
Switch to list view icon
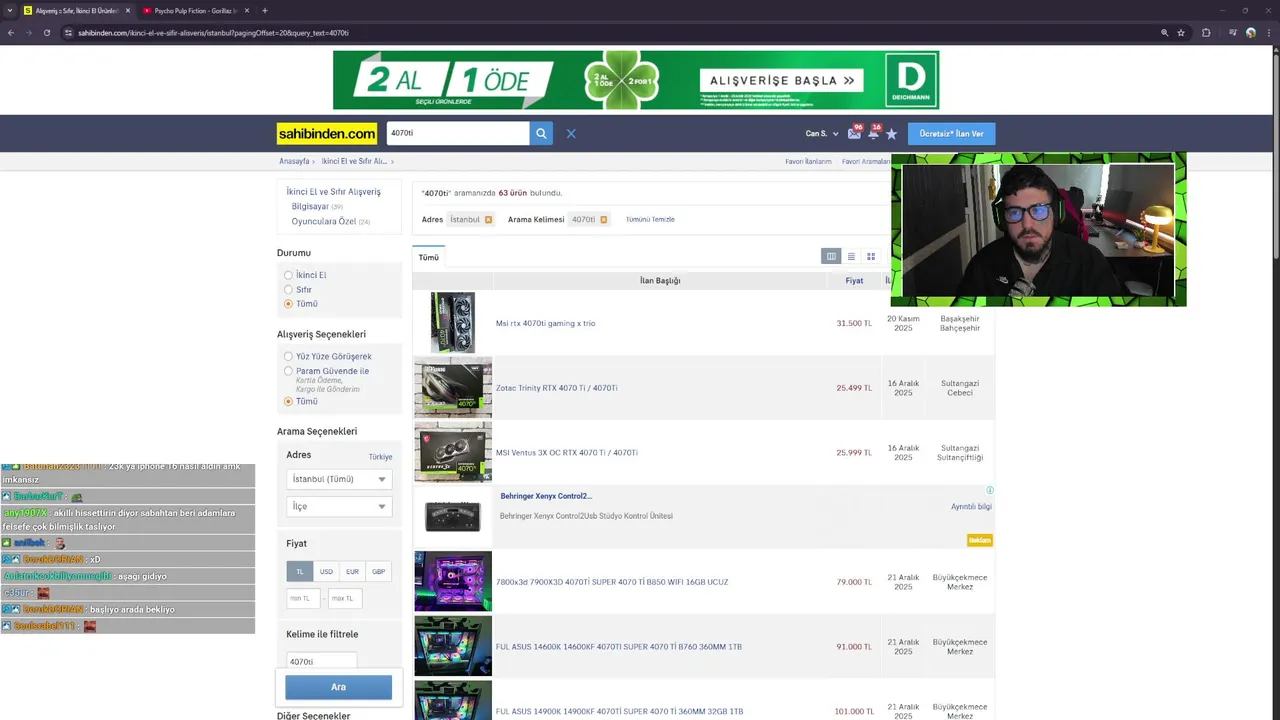851,257
